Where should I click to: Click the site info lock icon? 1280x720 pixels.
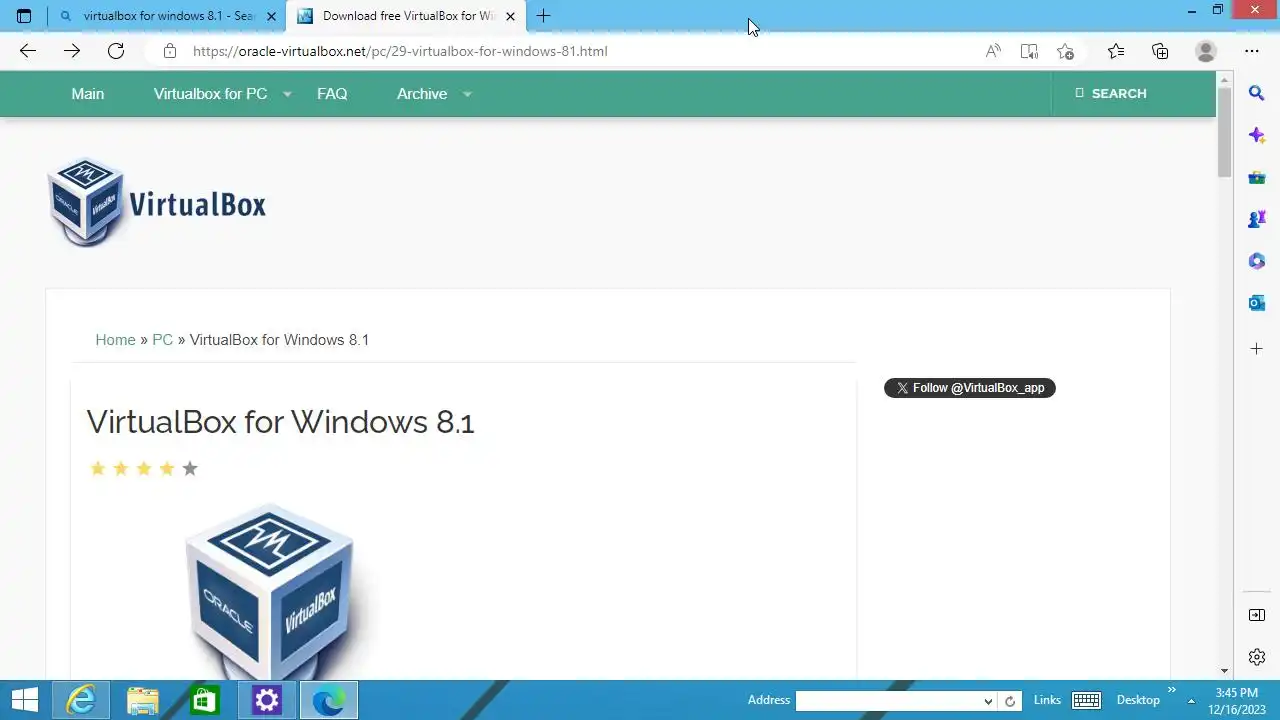(170, 51)
